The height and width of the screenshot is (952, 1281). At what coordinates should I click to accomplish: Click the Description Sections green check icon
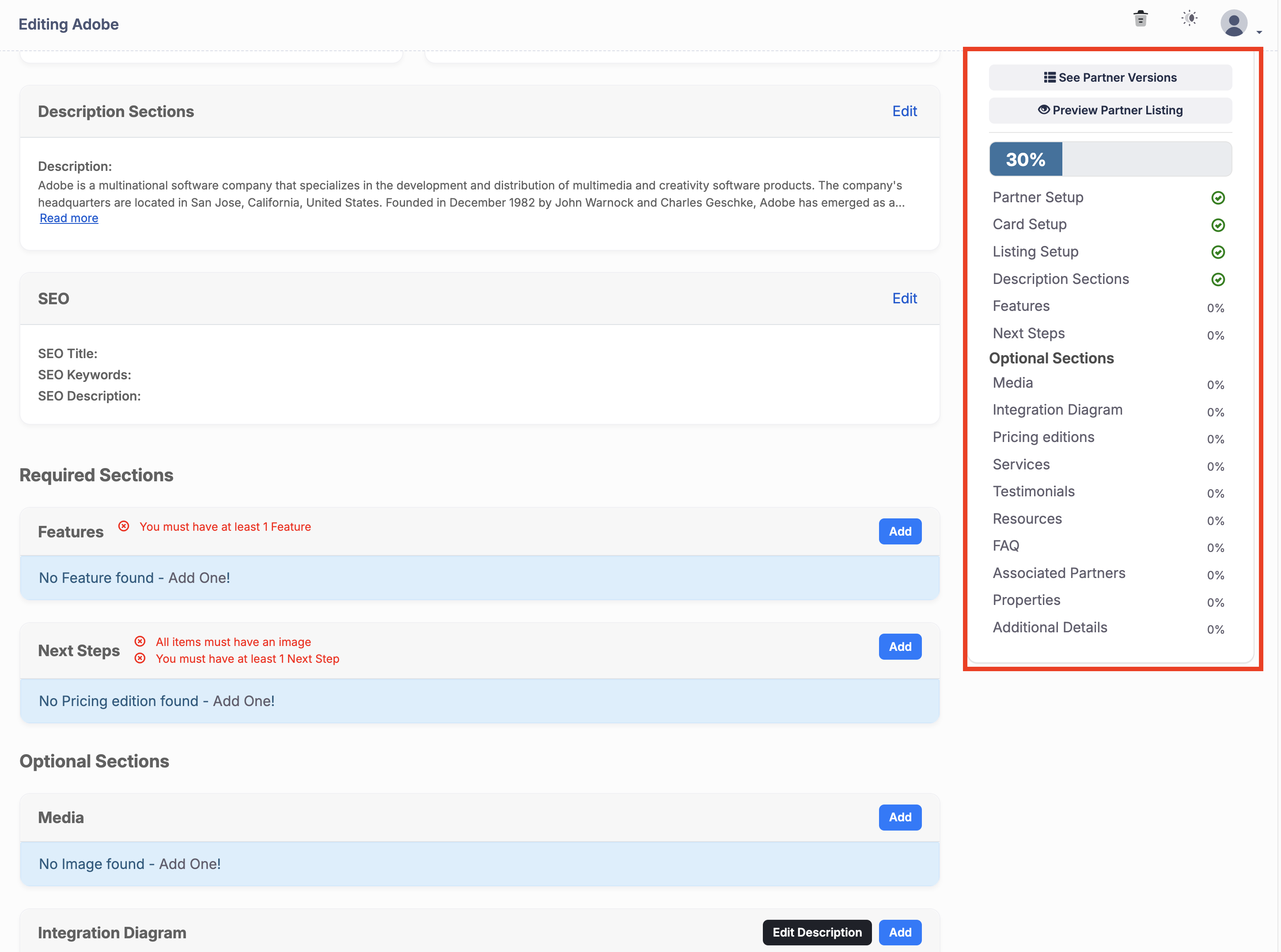click(x=1217, y=280)
